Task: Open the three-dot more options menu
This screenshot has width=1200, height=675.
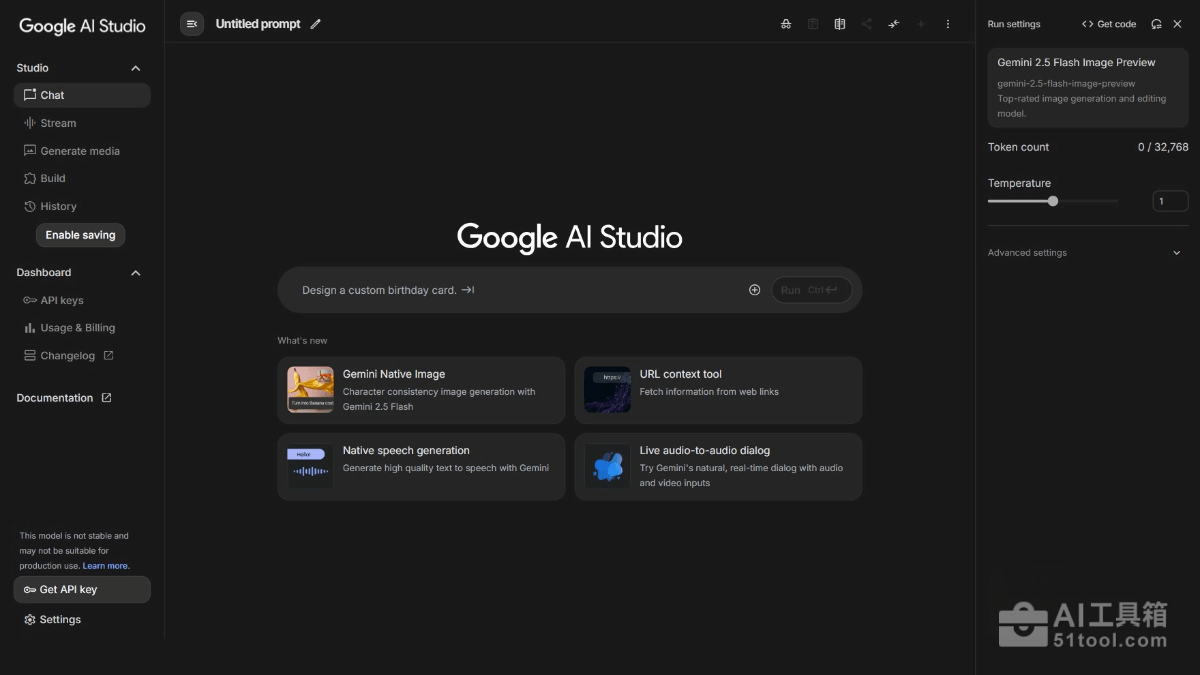Action: pyautogui.click(x=948, y=24)
